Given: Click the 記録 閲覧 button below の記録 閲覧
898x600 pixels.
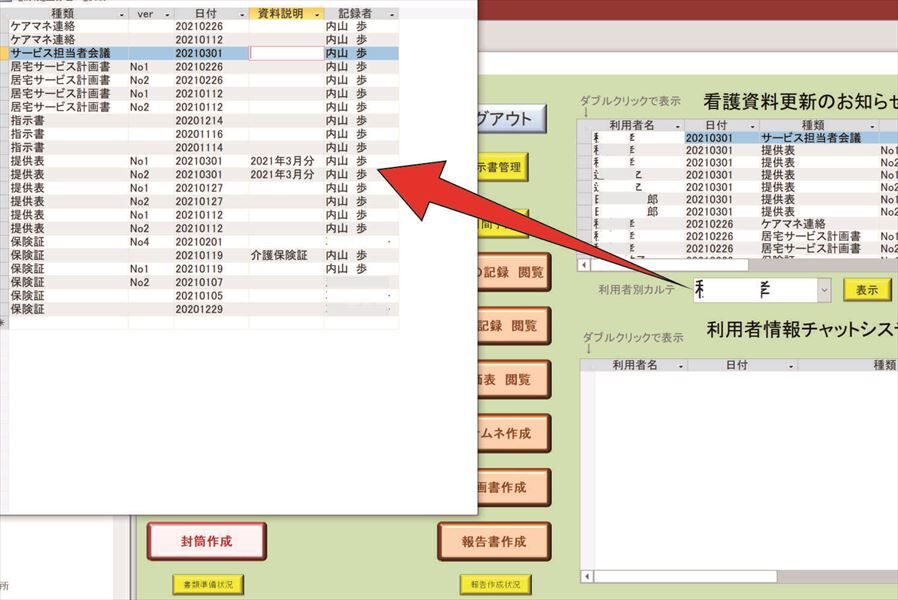Looking at the screenshot, I should 514,326.
